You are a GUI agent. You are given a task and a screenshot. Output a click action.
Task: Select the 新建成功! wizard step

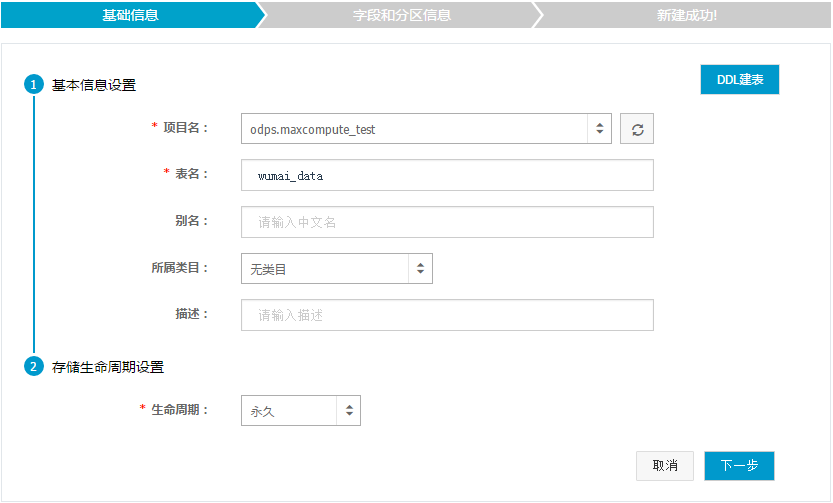tap(686, 15)
